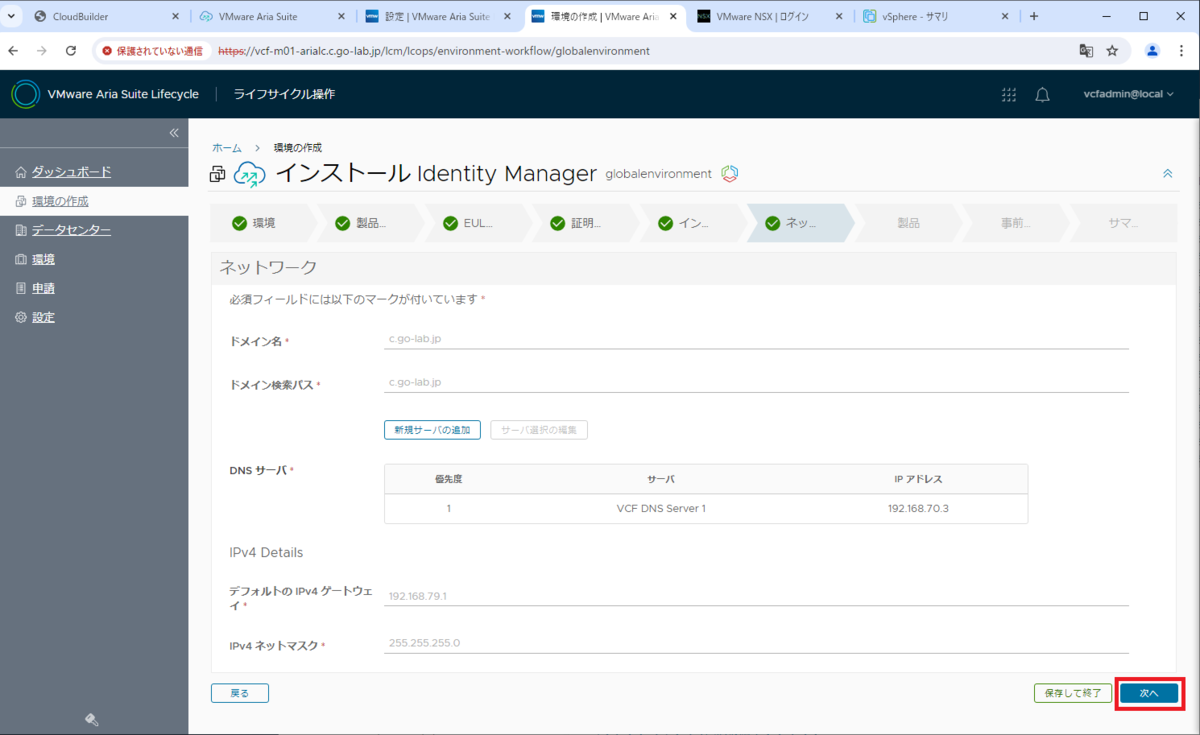
Task: Click the 設定 gear icon in sidebar
Action: tap(21, 317)
